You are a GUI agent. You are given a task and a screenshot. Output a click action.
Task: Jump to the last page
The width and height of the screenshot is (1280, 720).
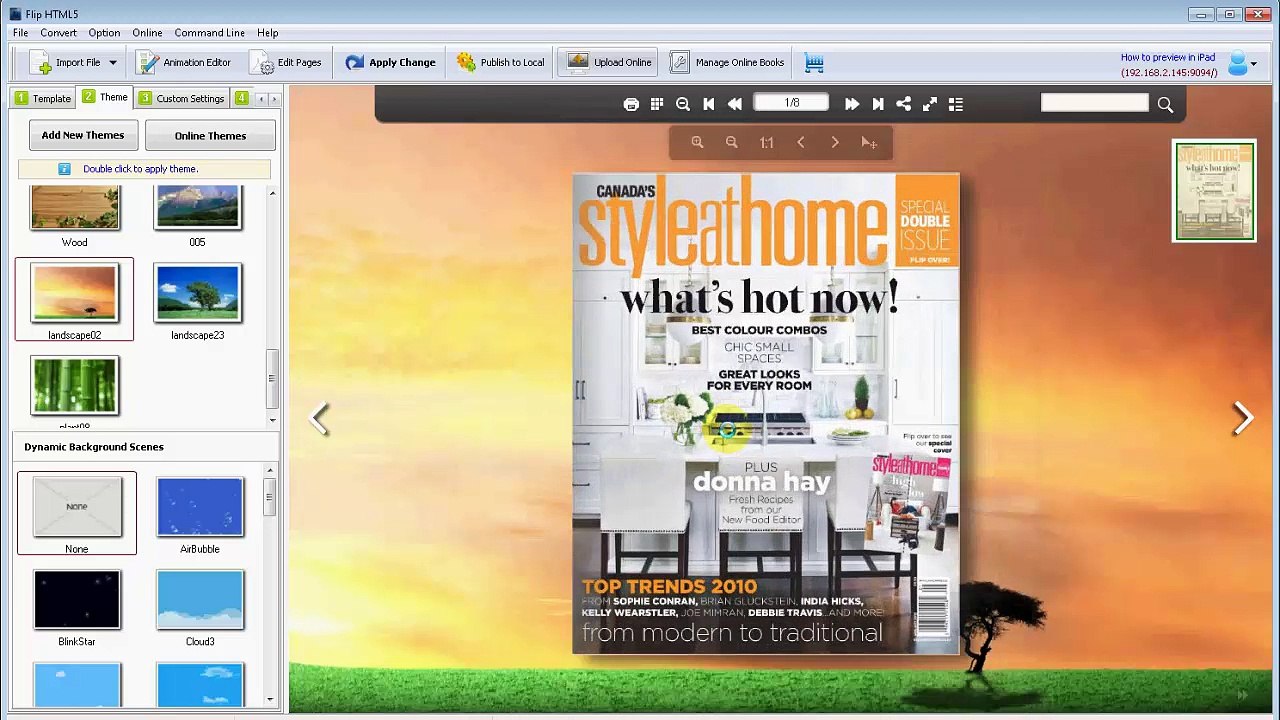click(878, 104)
